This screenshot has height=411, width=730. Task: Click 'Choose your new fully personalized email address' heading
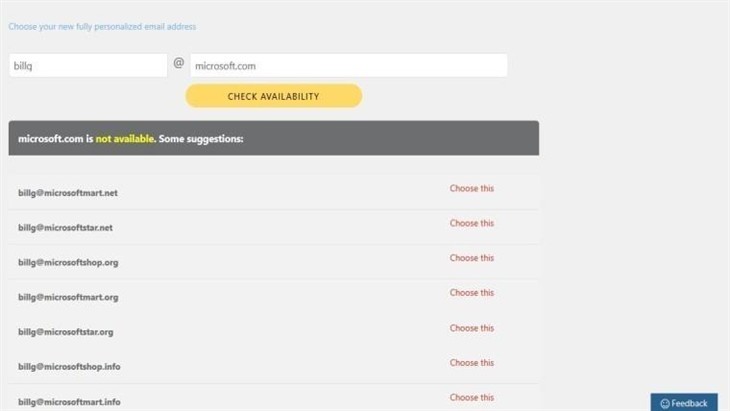point(102,27)
